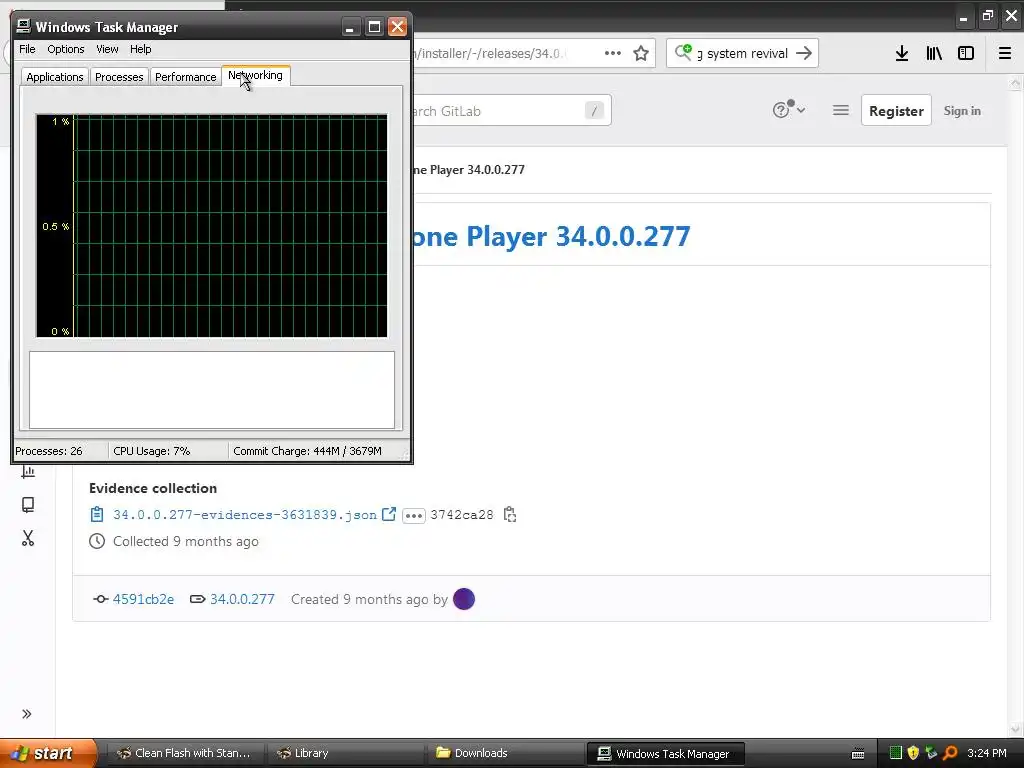
Task: Click the Evidence collection heading
Action: point(153,488)
